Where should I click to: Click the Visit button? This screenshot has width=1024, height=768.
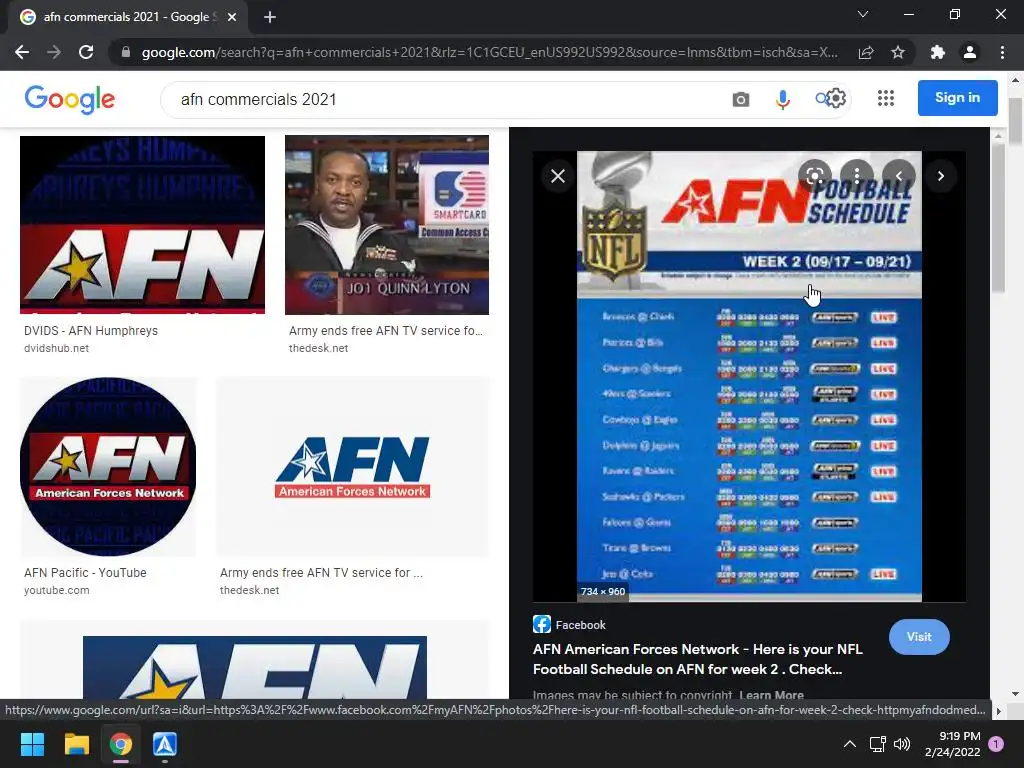tap(919, 637)
